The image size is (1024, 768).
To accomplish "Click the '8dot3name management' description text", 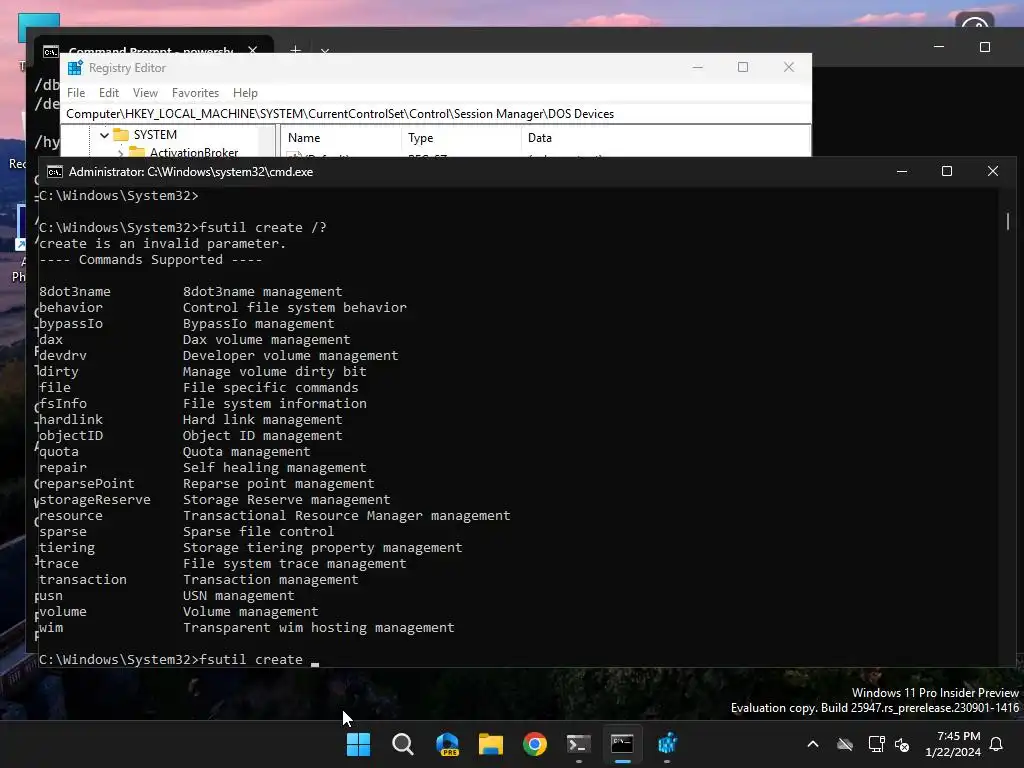I will coord(263,292).
